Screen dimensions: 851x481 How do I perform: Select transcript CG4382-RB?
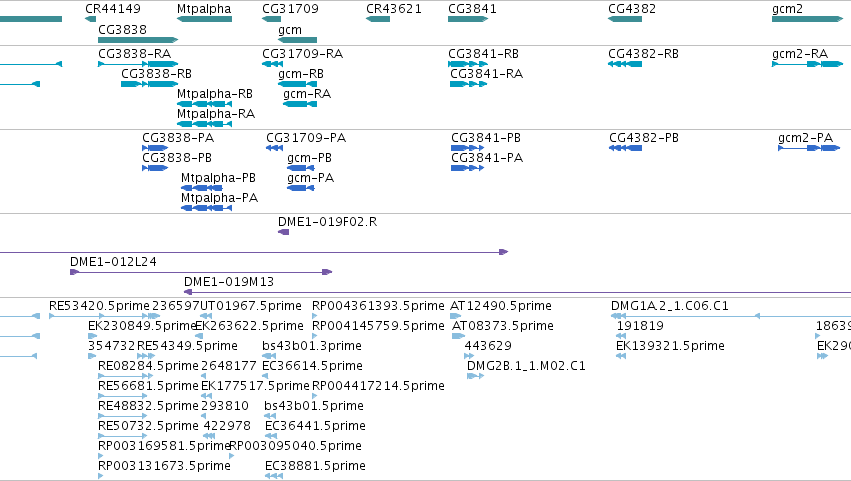coord(643,54)
